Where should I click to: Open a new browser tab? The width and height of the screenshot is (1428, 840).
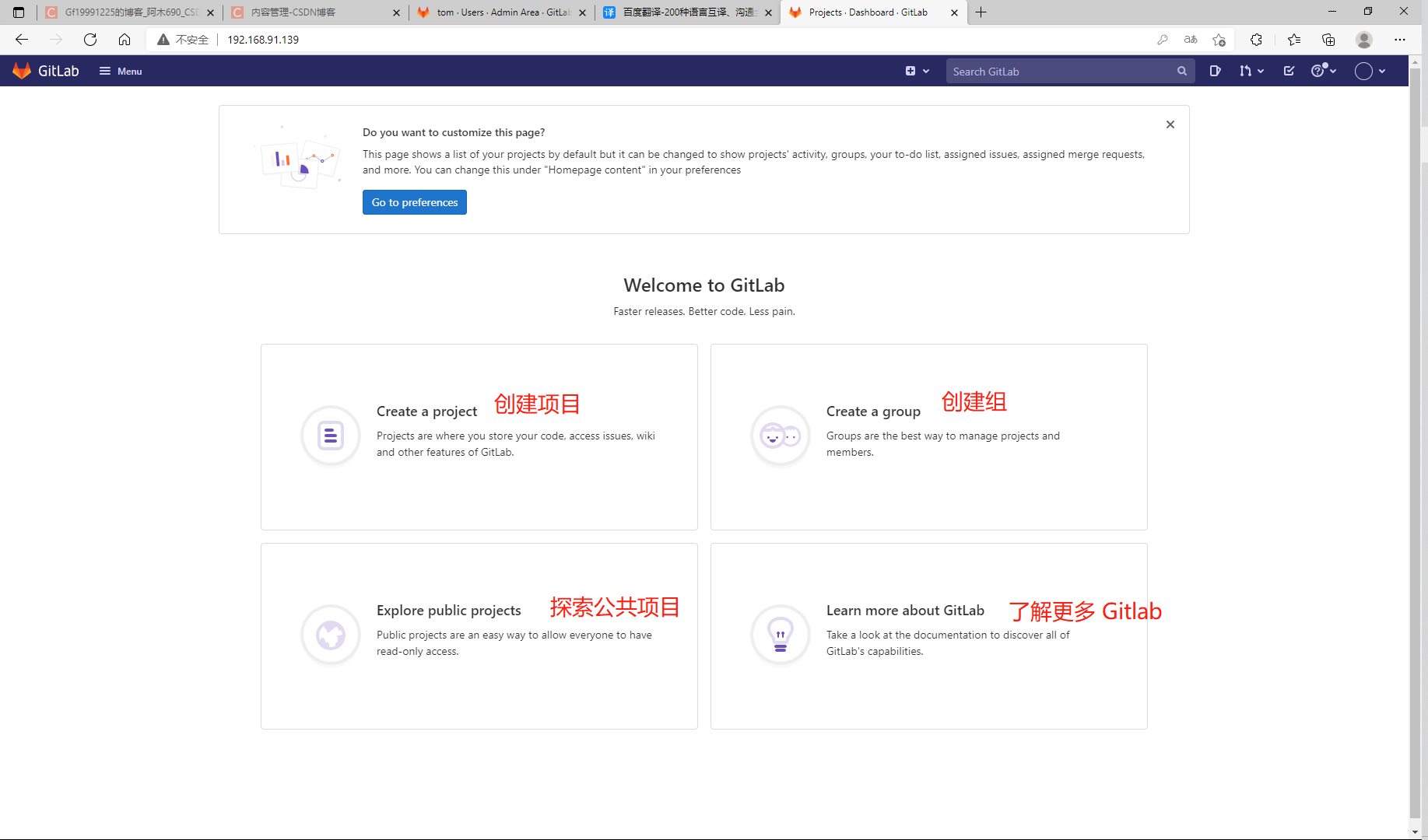(x=981, y=12)
